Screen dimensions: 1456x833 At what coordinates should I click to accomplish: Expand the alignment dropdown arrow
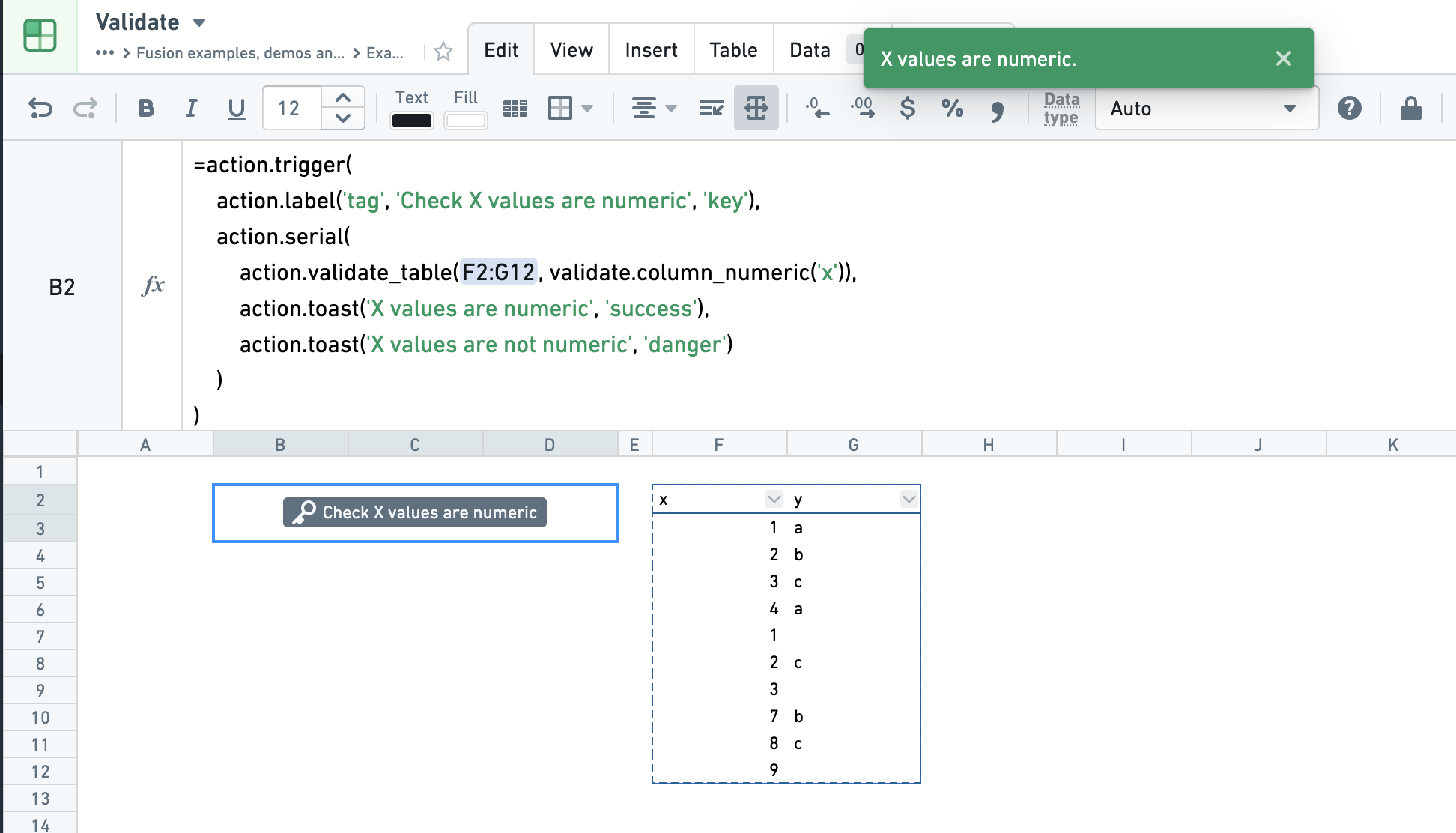[x=671, y=109]
